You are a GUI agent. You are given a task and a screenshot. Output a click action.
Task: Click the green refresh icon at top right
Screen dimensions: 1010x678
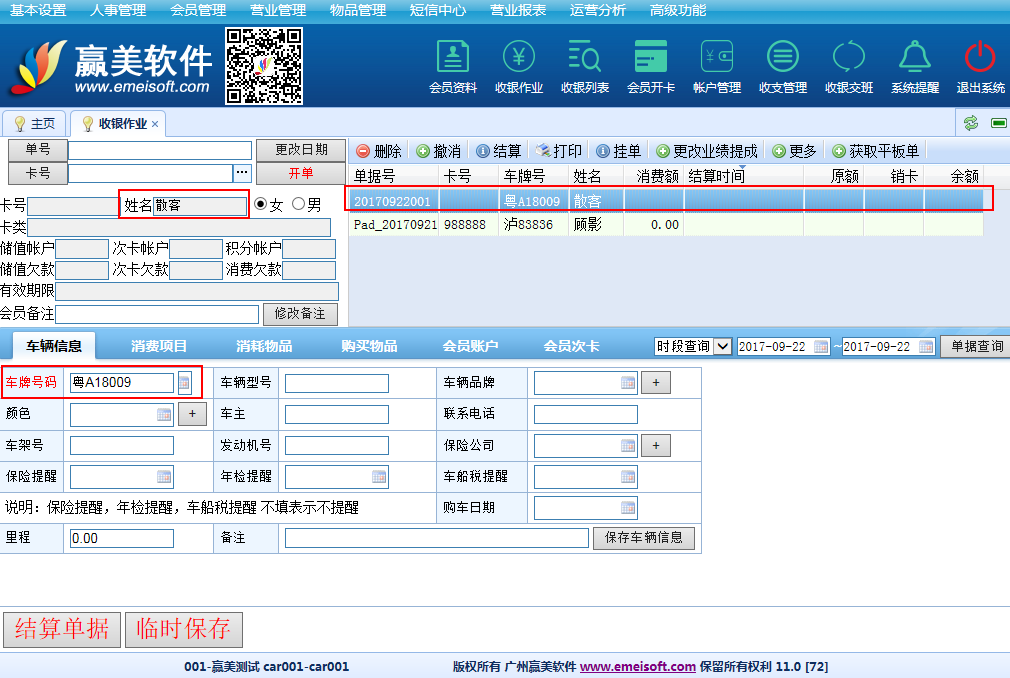click(970, 123)
